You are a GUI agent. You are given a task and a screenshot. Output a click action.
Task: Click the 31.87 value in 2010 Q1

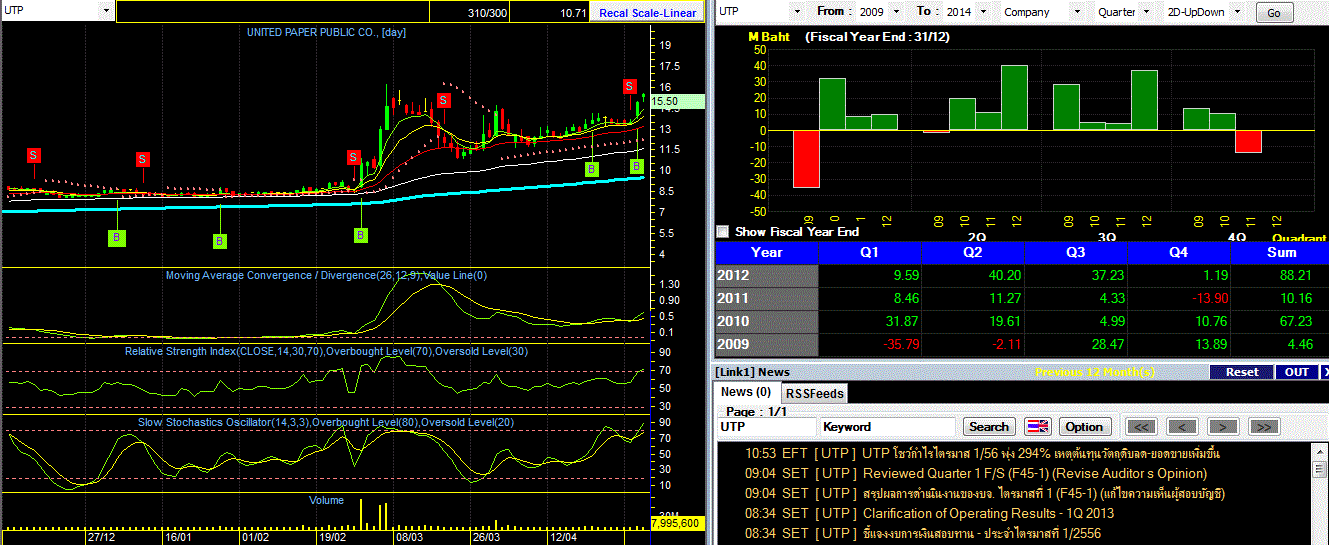900,321
